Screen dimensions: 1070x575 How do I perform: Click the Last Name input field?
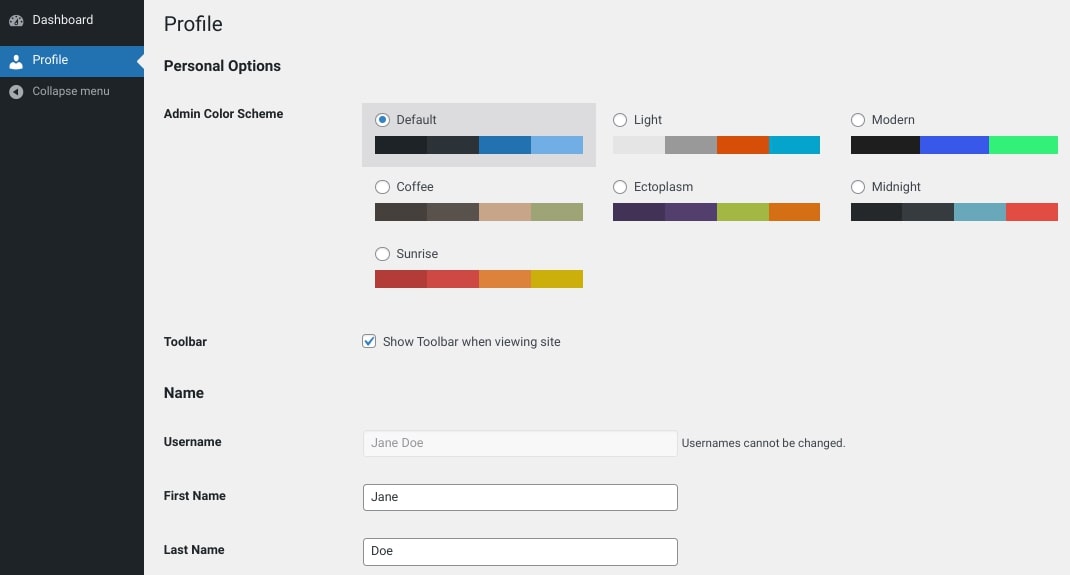click(520, 551)
